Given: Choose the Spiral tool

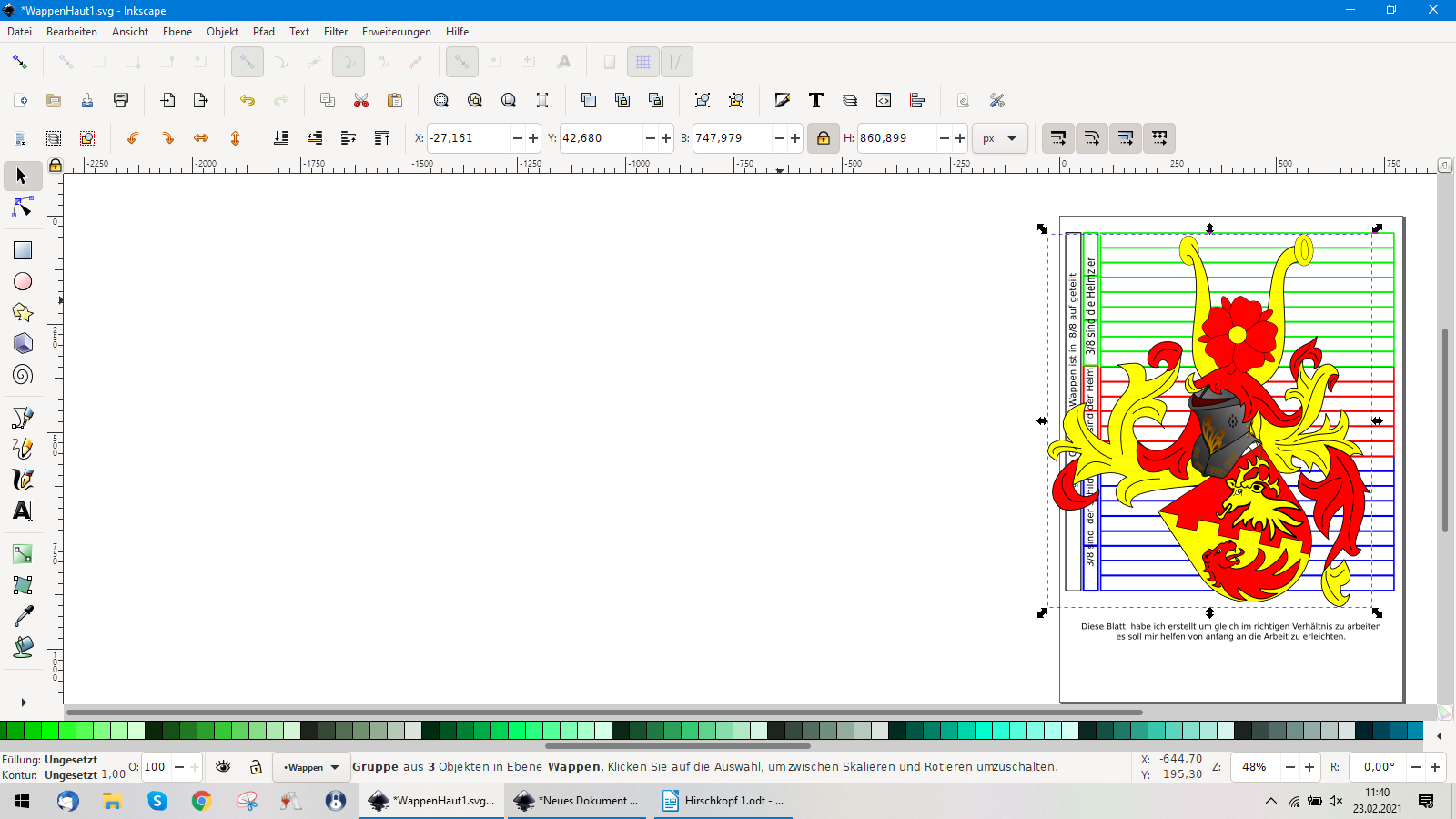Looking at the screenshot, I should [23, 375].
